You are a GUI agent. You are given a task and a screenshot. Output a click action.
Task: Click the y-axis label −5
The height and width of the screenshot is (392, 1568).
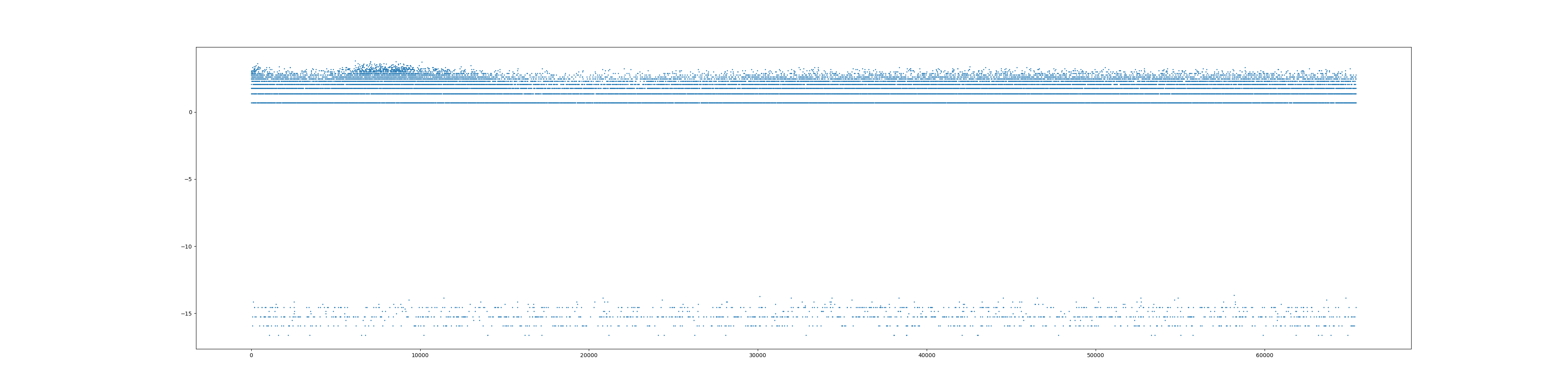187,179
